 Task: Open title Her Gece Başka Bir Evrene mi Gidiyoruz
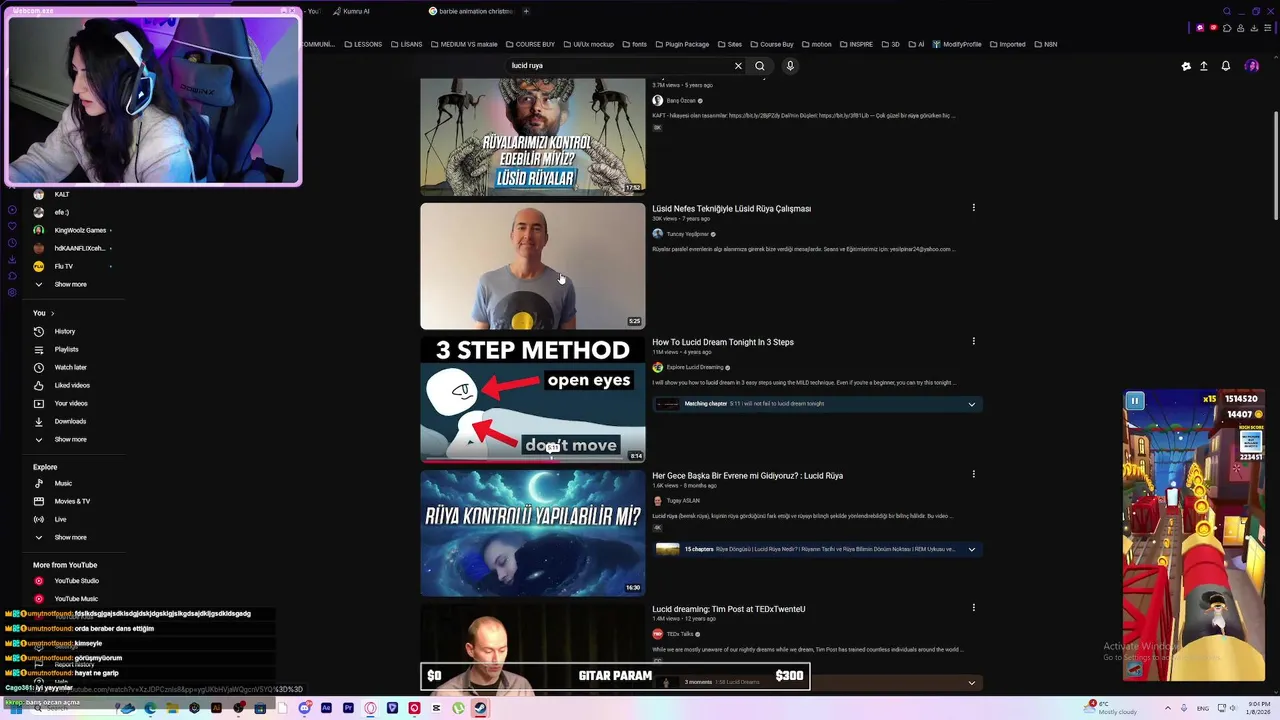748,476
